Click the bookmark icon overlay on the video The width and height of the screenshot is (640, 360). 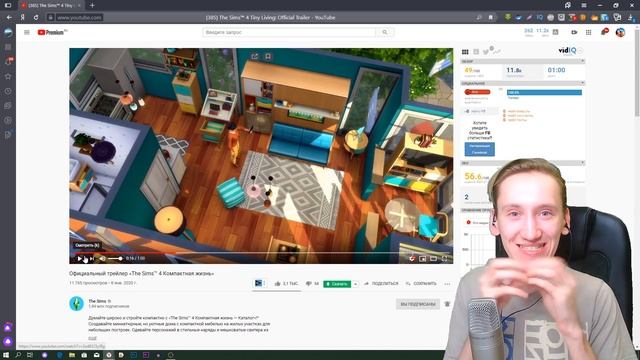(x=268, y=56)
